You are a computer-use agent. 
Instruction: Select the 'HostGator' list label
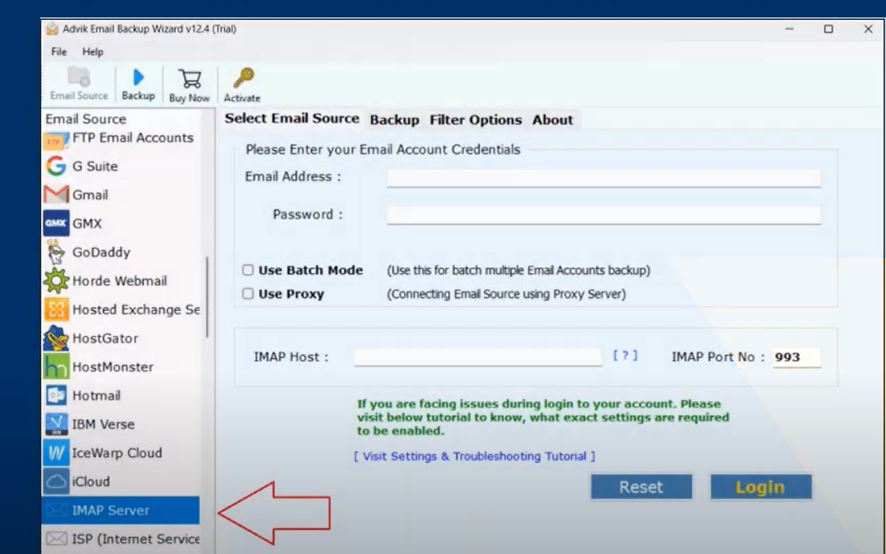click(x=105, y=338)
